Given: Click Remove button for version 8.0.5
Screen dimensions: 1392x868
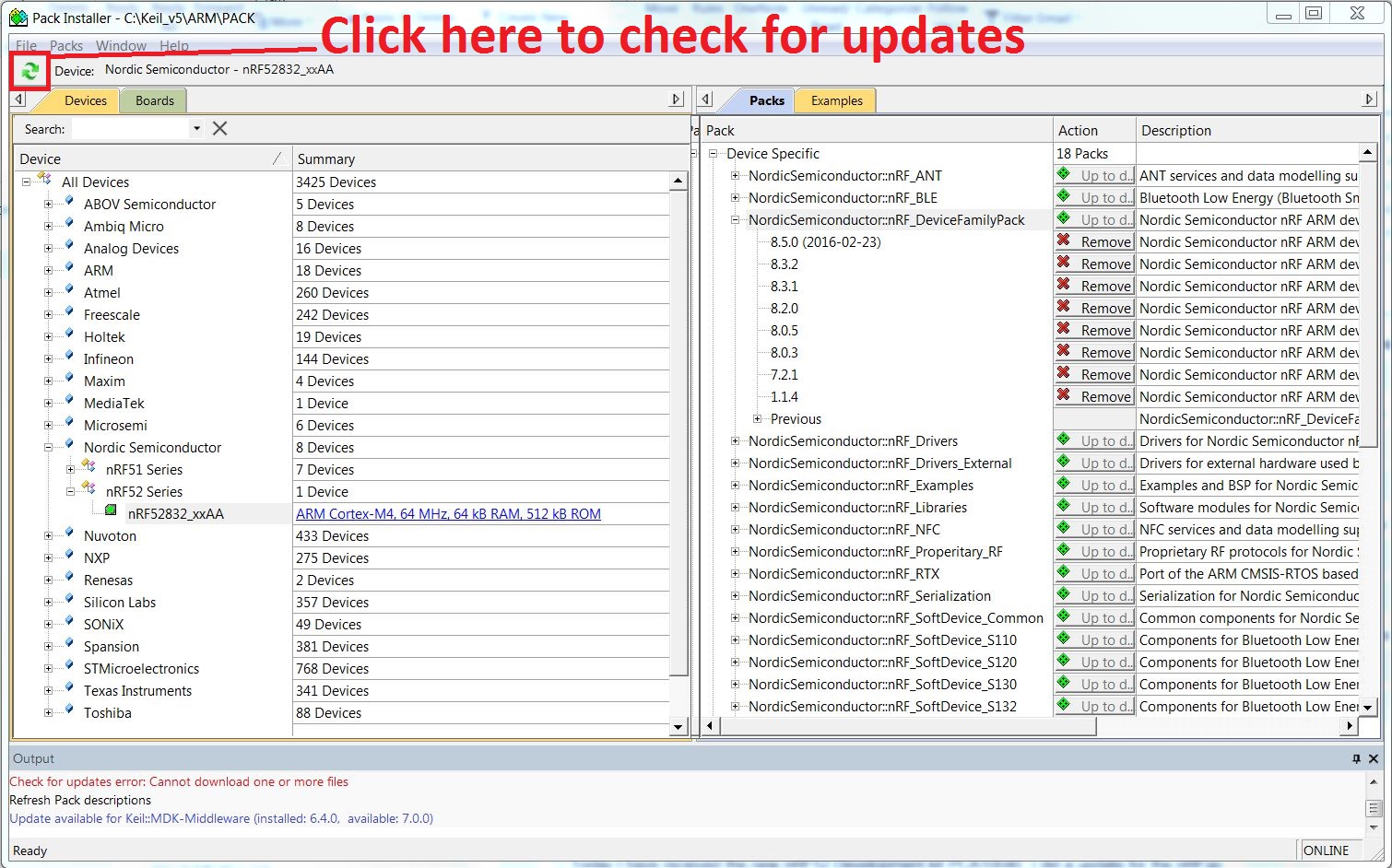Looking at the screenshot, I should [x=1094, y=330].
